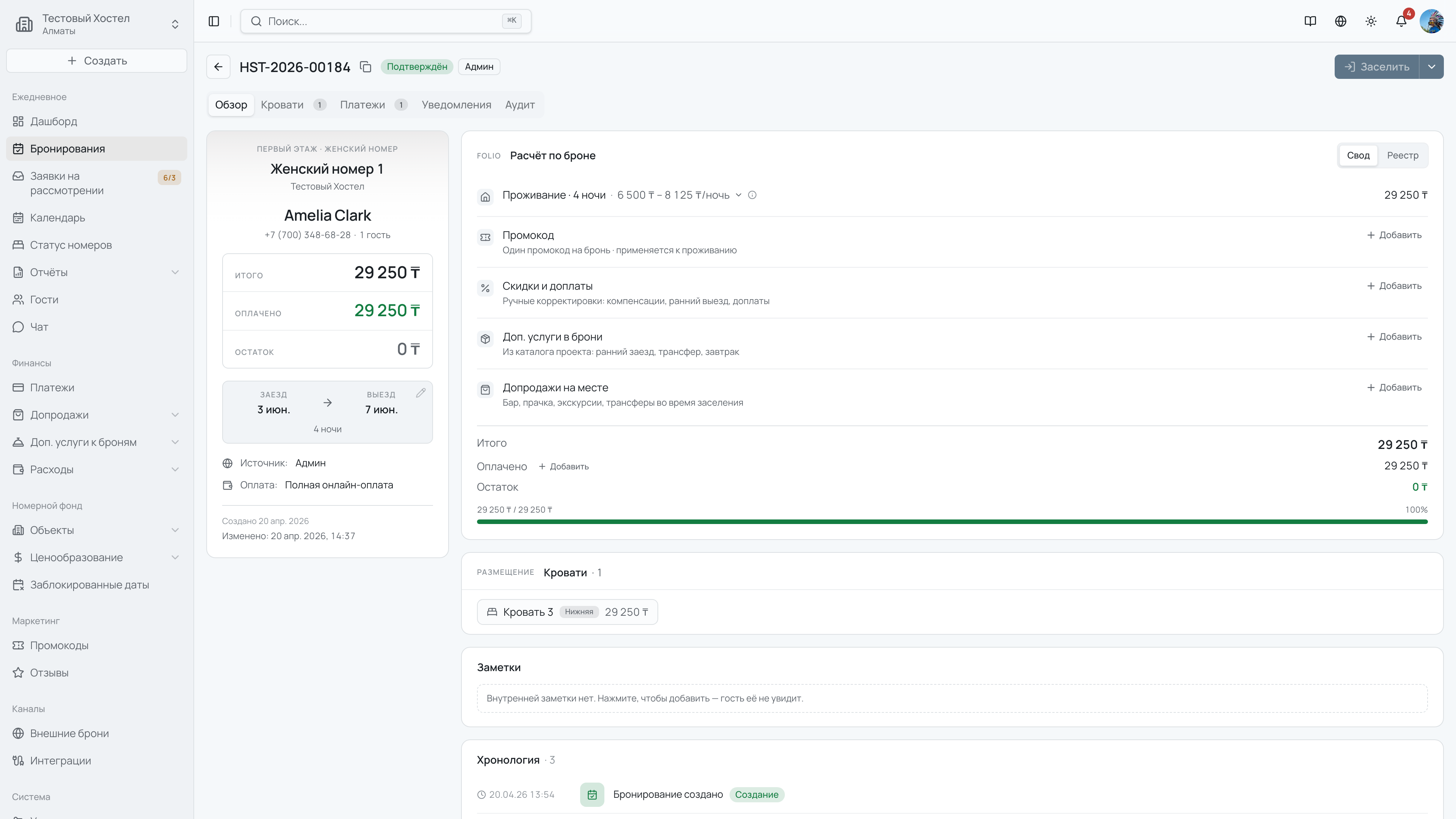The image size is (1456, 819).
Task: Show info icon beside nightly rate
Action: pos(752,195)
